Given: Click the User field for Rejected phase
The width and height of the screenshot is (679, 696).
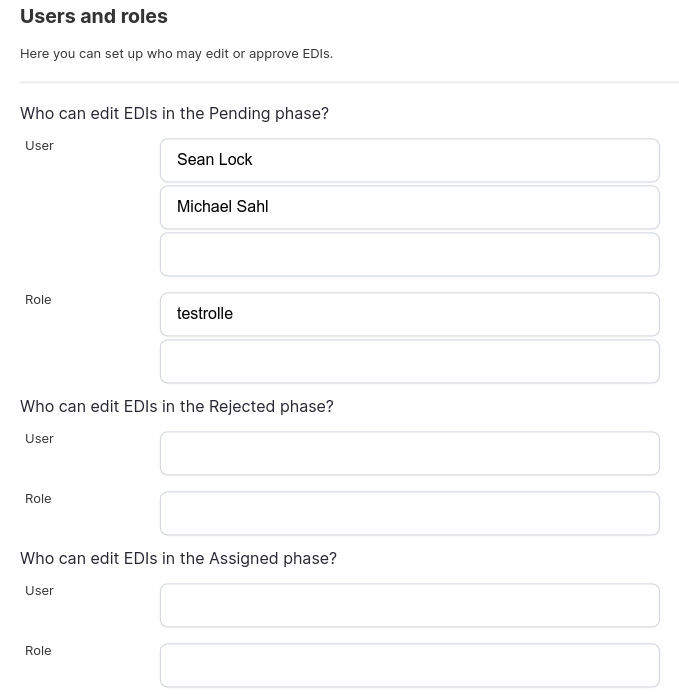Looking at the screenshot, I should pos(409,453).
